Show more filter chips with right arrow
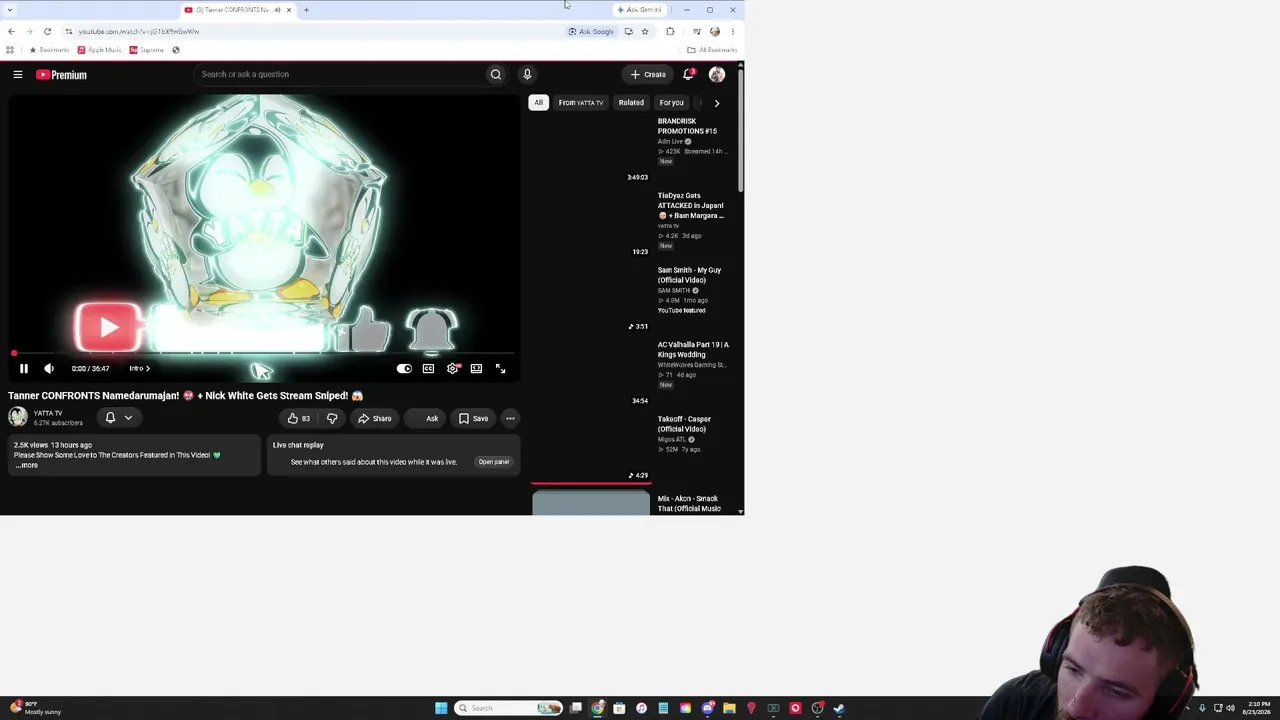 pyautogui.click(x=716, y=102)
